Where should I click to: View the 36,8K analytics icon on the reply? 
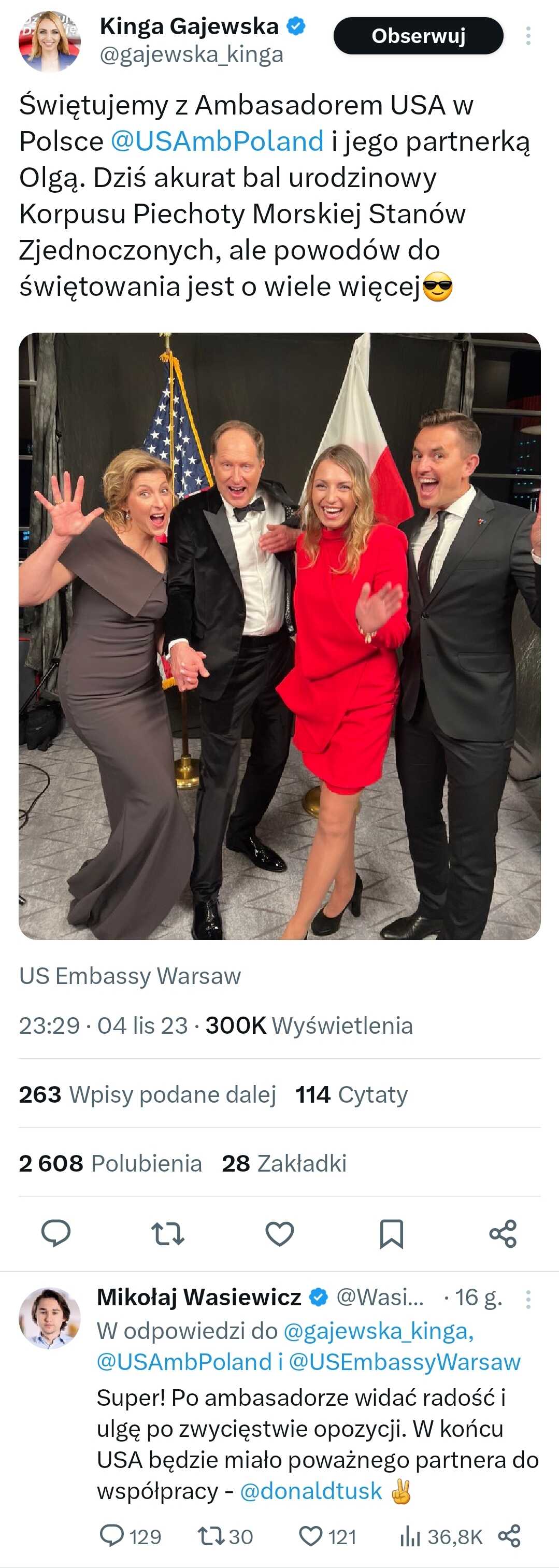(440, 1536)
